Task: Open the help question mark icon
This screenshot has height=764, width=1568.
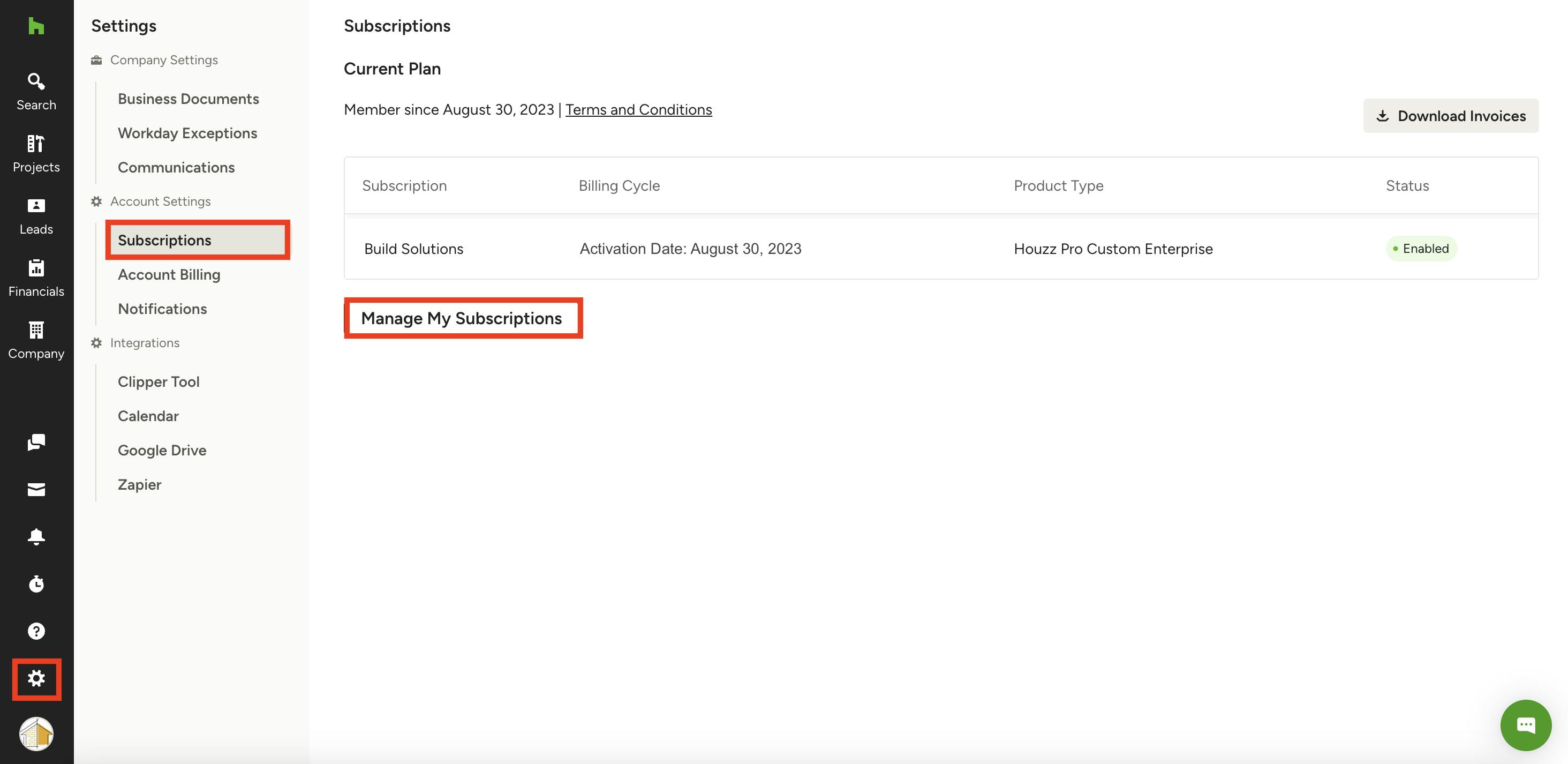Action: [x=36, y=631]
